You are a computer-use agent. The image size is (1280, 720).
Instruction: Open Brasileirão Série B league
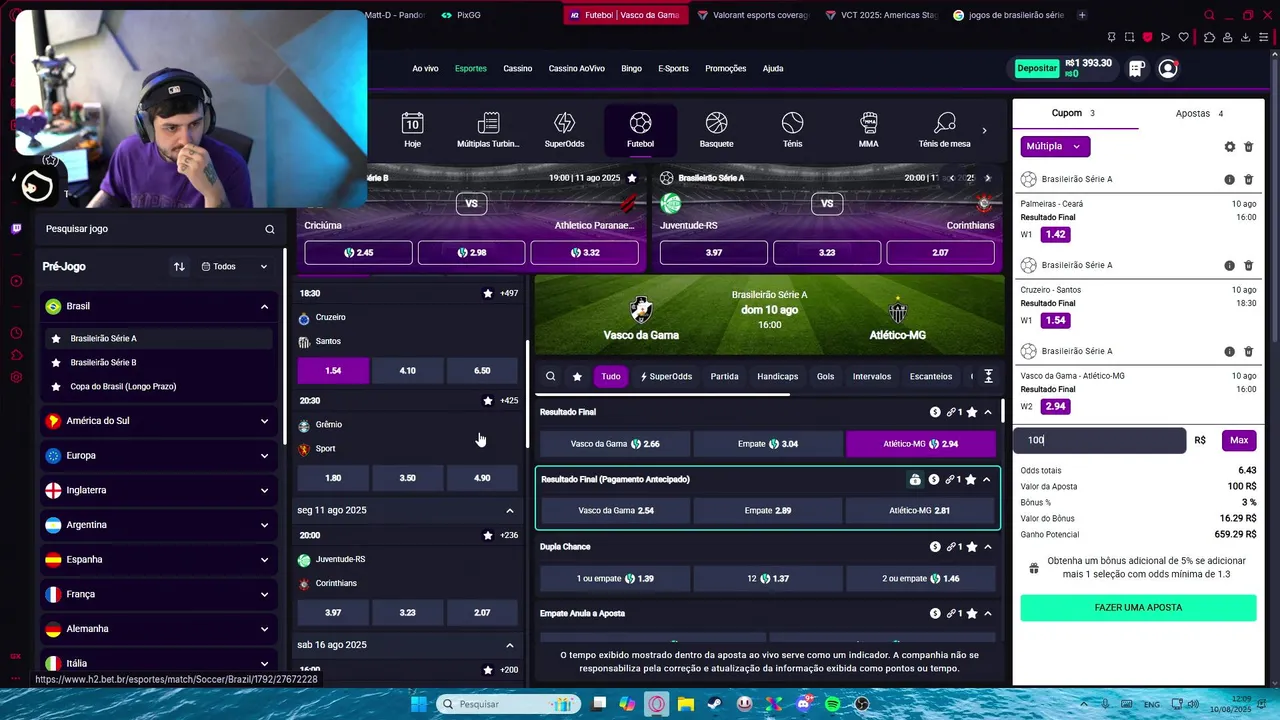[103, 363]
